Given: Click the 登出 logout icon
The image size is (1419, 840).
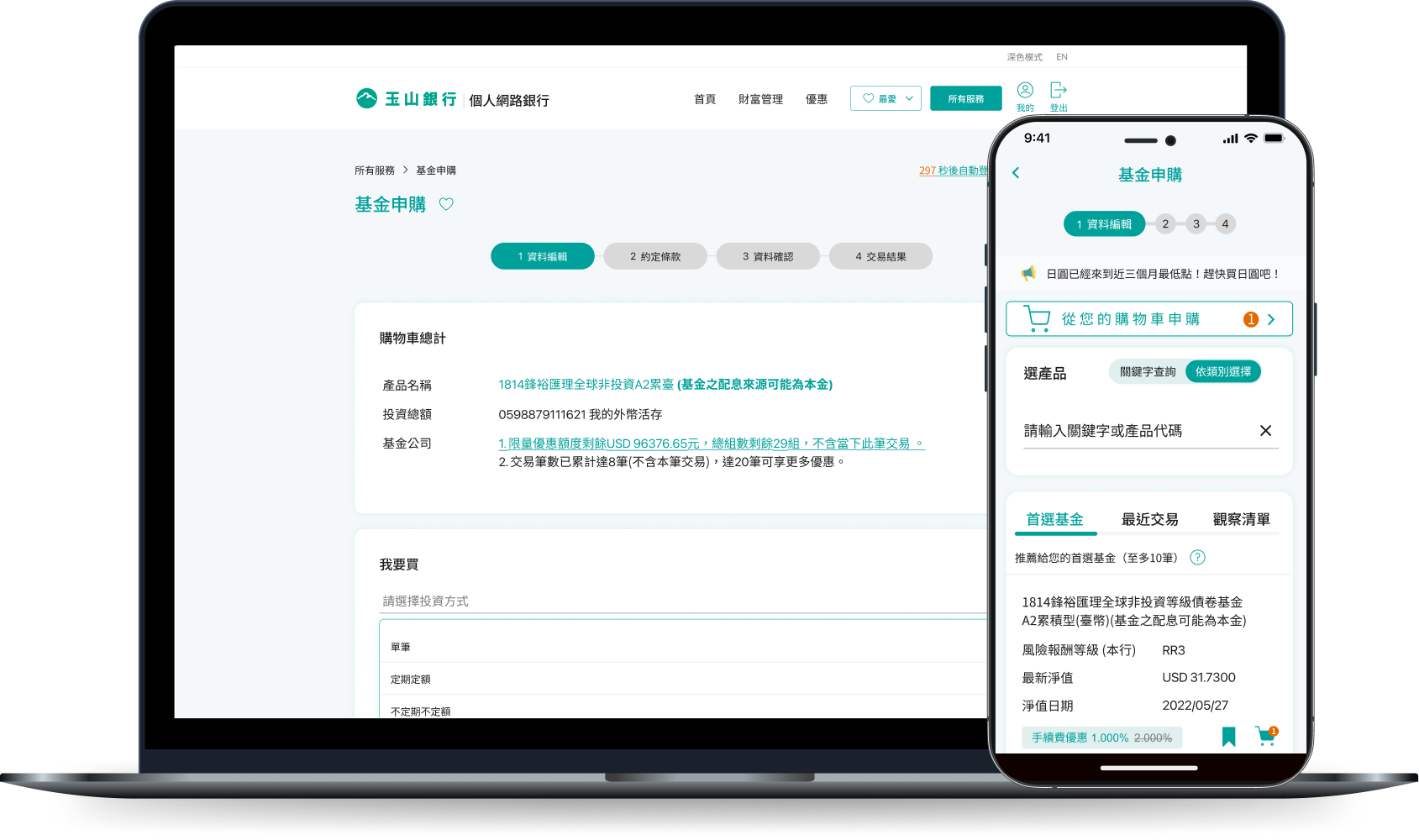Looking at the screenshot, I should (x=1059, y=91).
